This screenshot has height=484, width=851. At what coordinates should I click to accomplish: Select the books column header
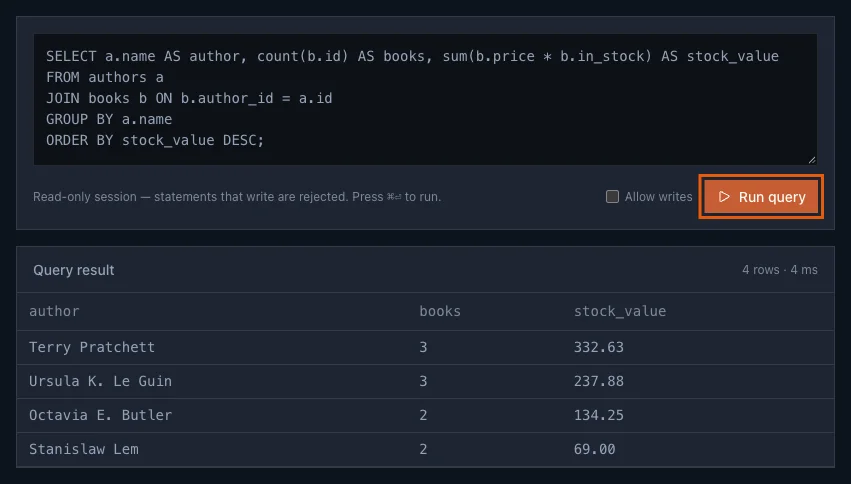click(440, 311)
